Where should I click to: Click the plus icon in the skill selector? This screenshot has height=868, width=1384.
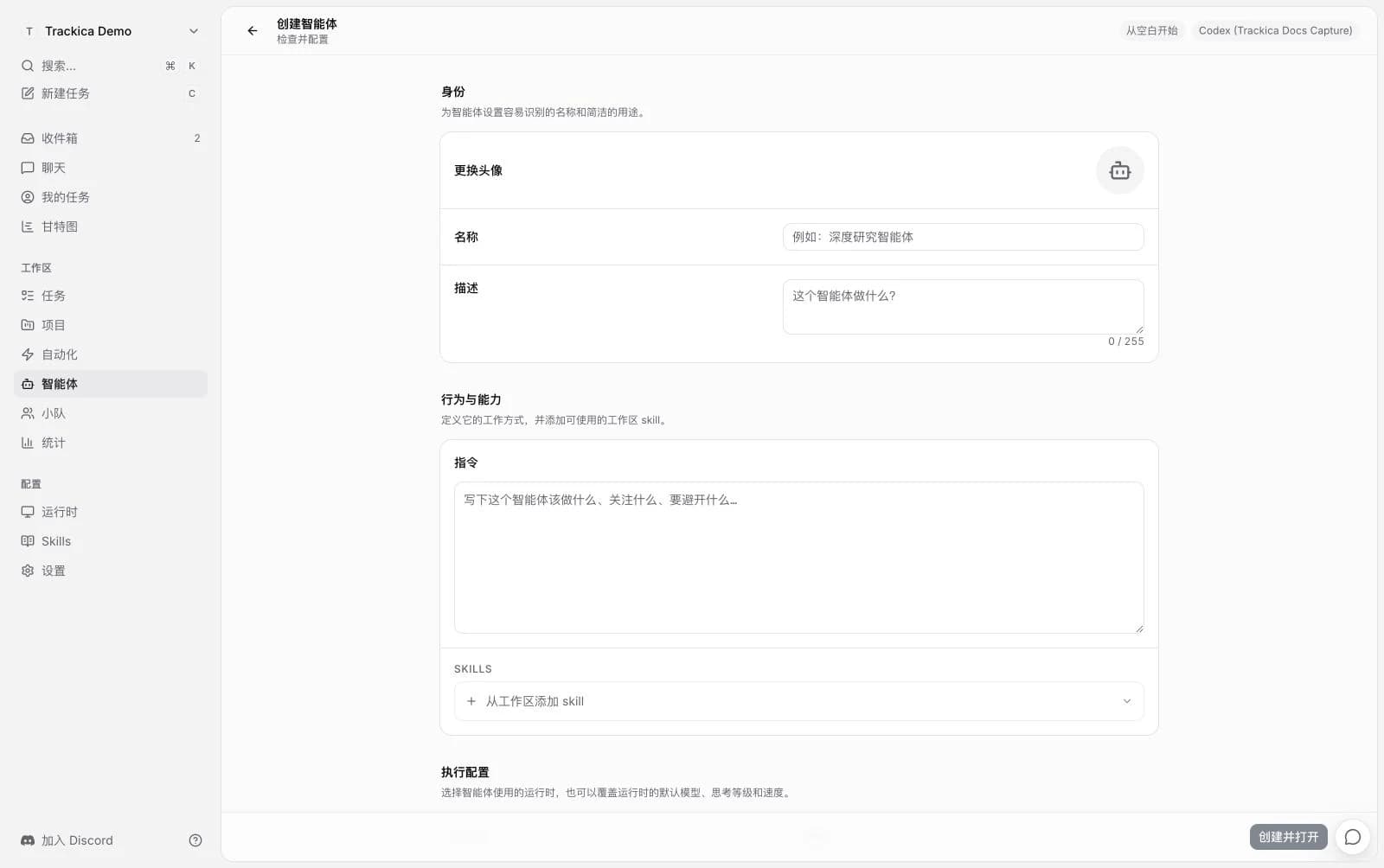[471, 701]
